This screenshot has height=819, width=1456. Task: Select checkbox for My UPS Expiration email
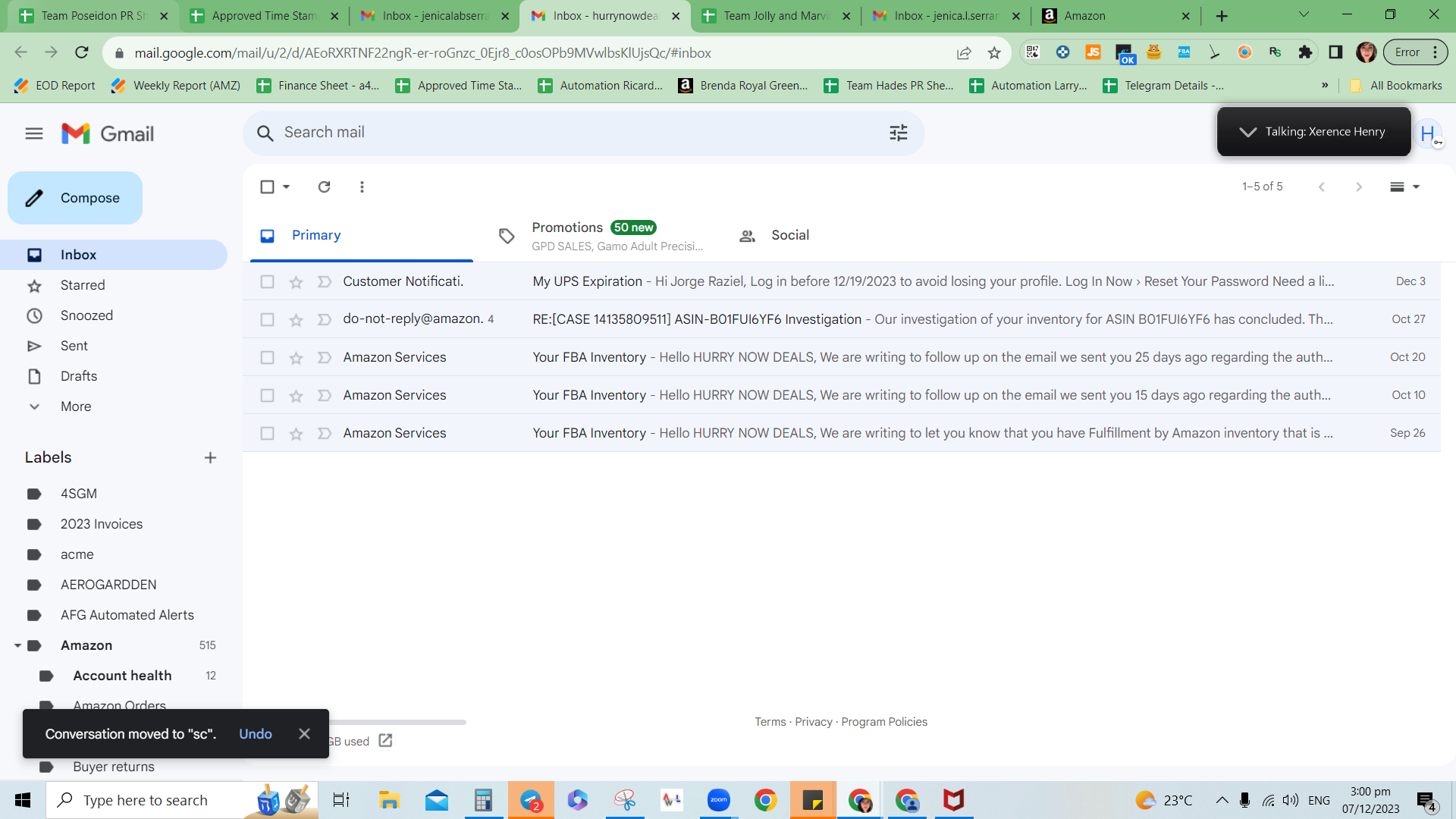point(267,281)
